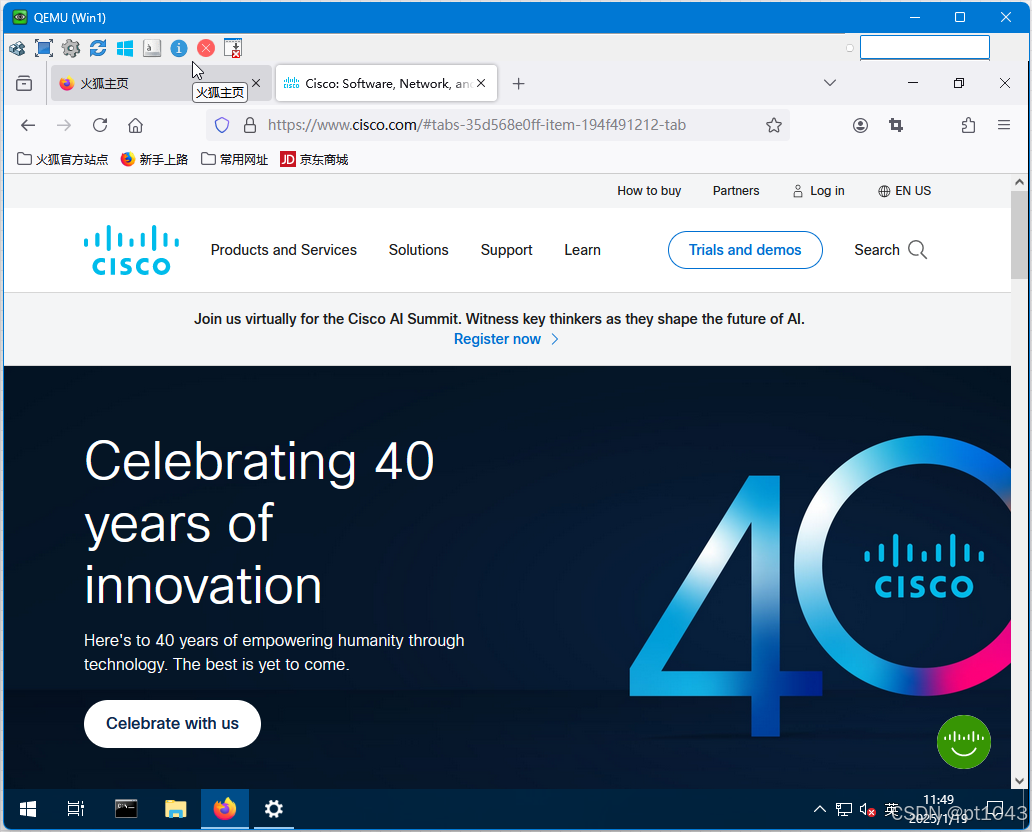The image size is (1032, 832).
Task: Click the first QEMU toolbar icon
Action: (x=17, y=48)
